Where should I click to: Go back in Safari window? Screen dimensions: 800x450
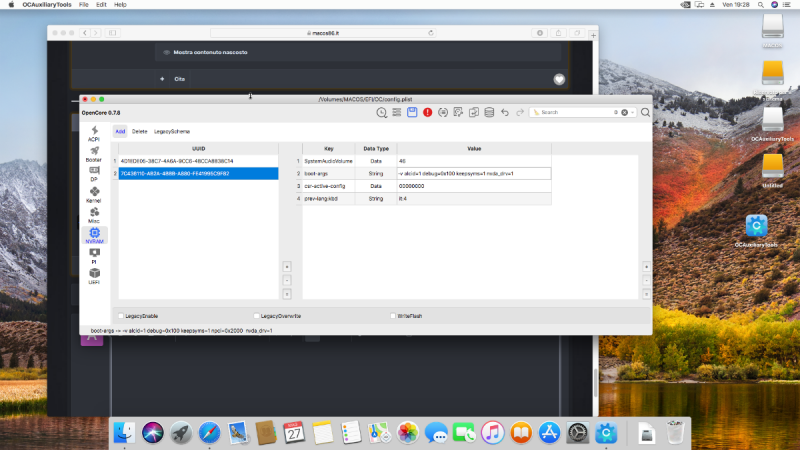pyautogui.click(x=85, y=33)
